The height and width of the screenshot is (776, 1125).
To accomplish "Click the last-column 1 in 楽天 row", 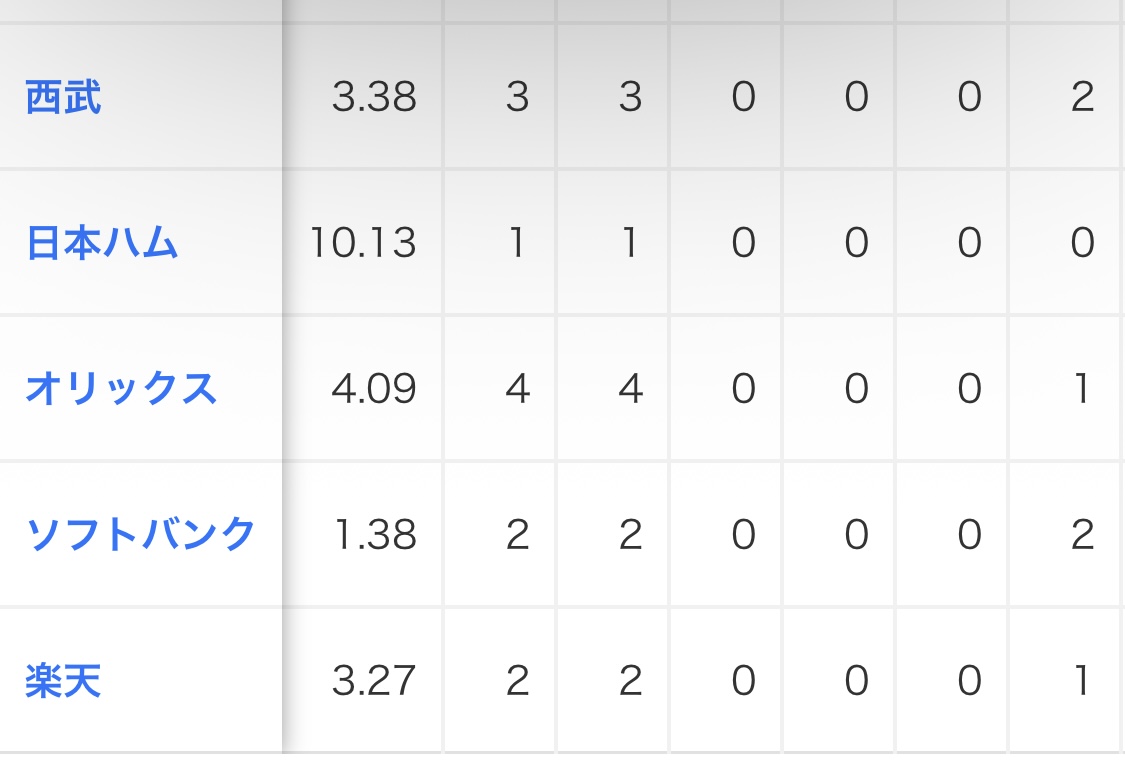I will pyautogui.click(x=1082, y=681).
